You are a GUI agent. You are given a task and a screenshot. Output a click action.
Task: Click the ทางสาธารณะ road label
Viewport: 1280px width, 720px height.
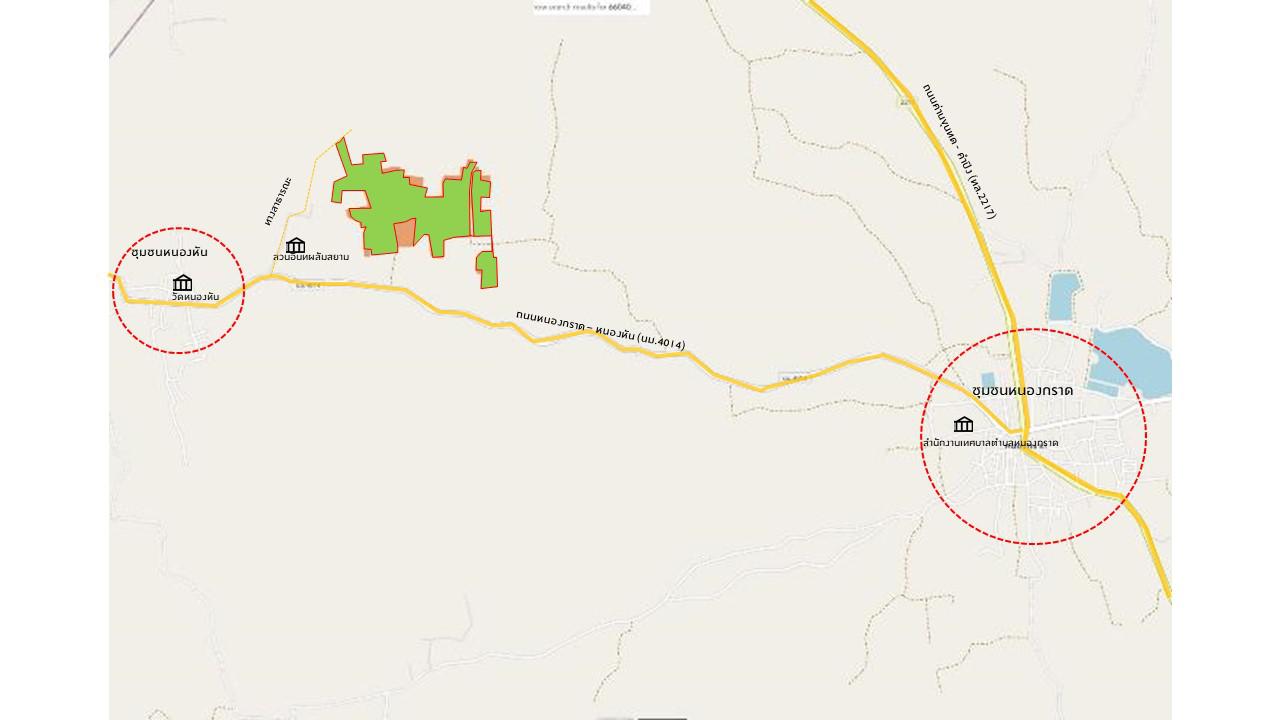pyautogui.click(x=278, y=201)
